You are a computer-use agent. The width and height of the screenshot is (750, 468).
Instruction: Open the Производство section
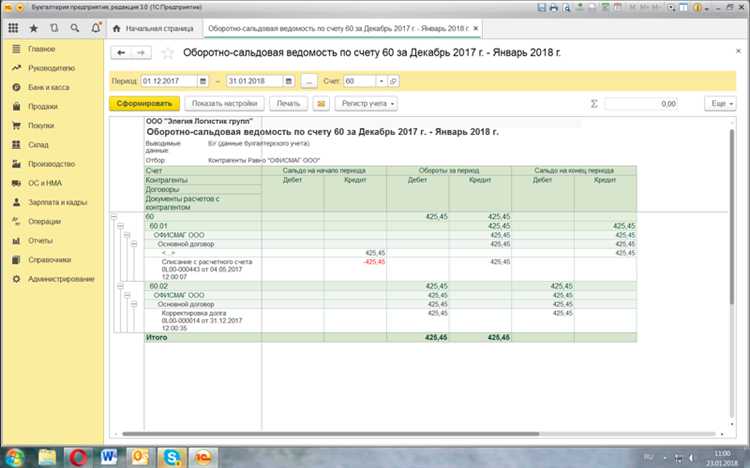tap(52, 164)
